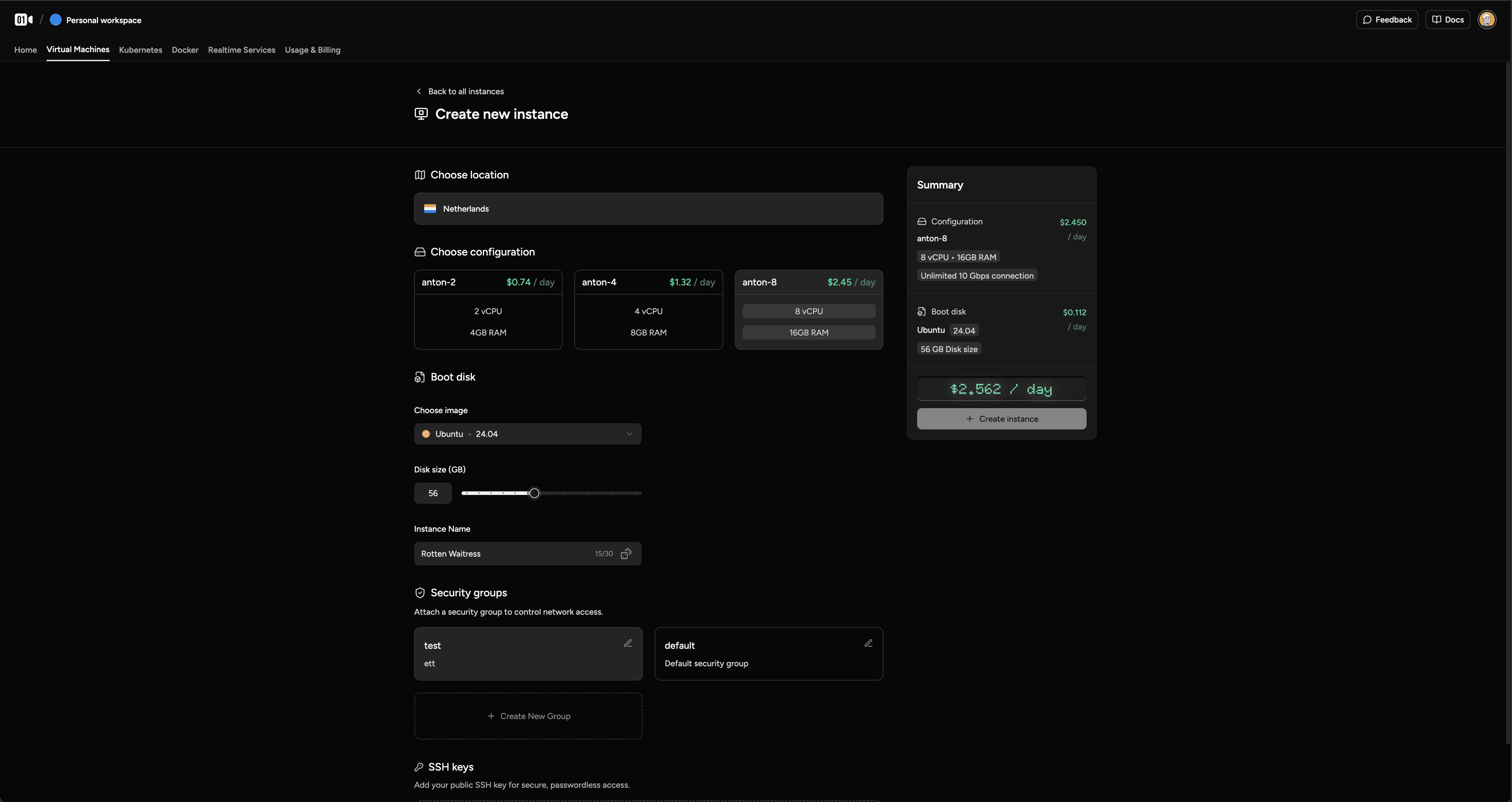Viewport: 1512px width, 802px height.
Task: Open the Docker tab
Action: 185,50
